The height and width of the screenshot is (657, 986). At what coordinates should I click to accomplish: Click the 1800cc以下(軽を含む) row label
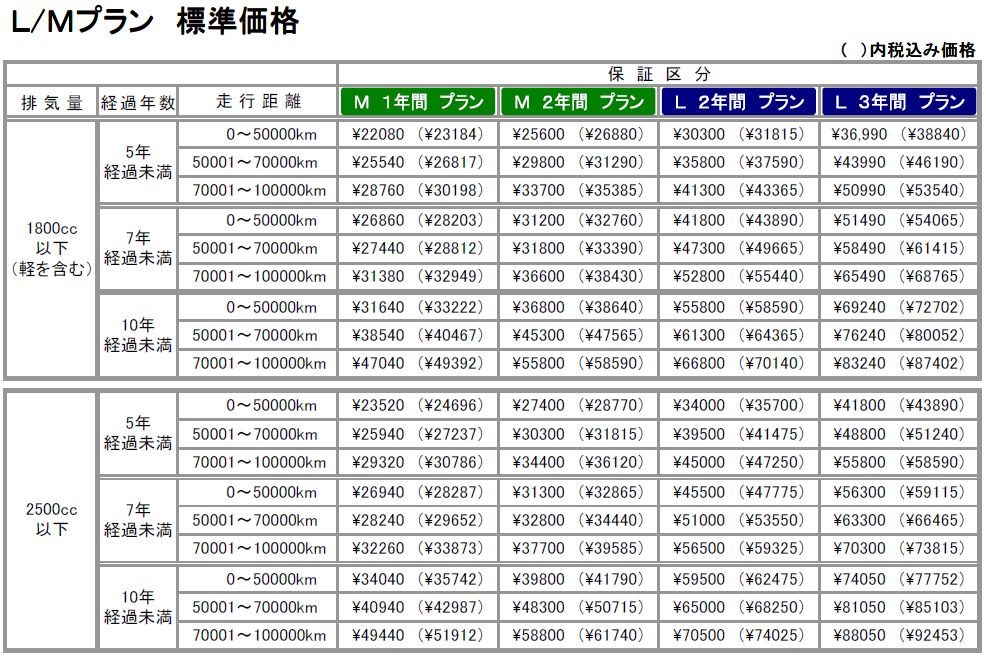point(52,248)
